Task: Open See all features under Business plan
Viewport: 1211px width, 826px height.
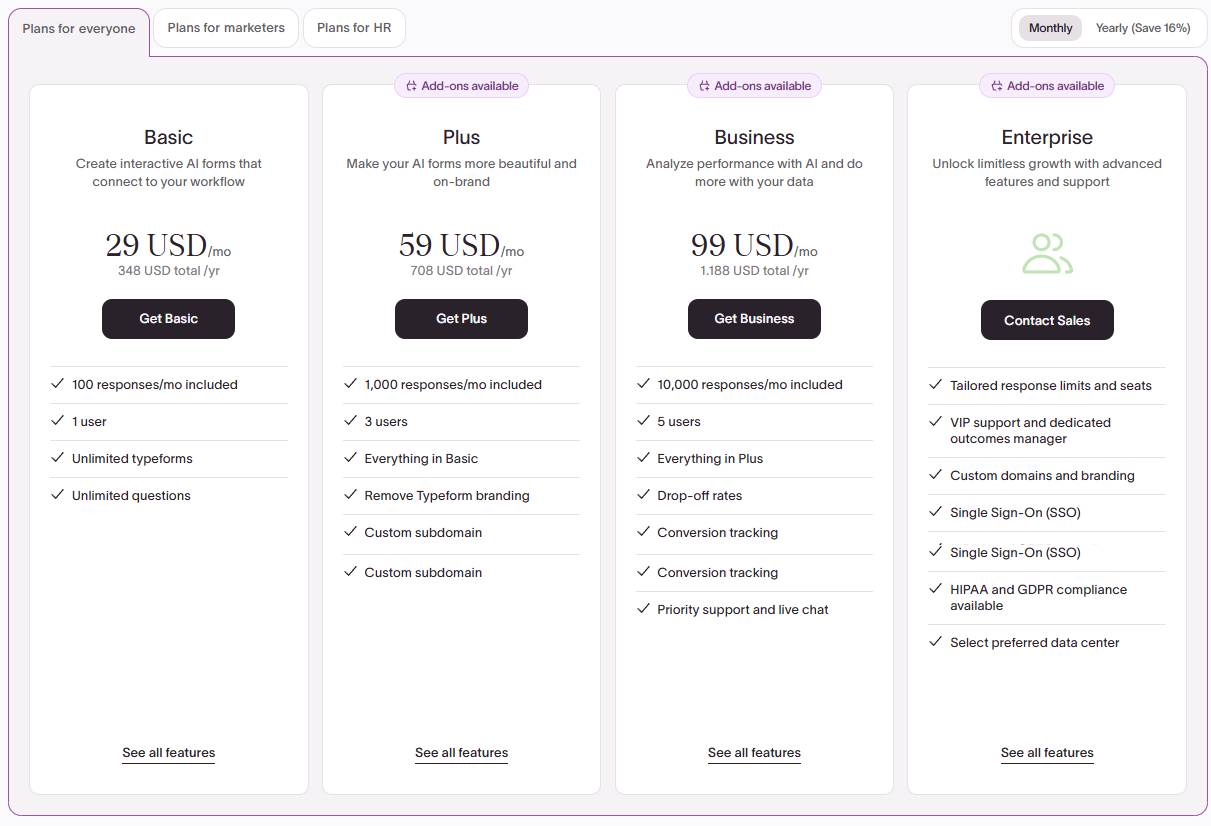Action: (x=754, y=752)
